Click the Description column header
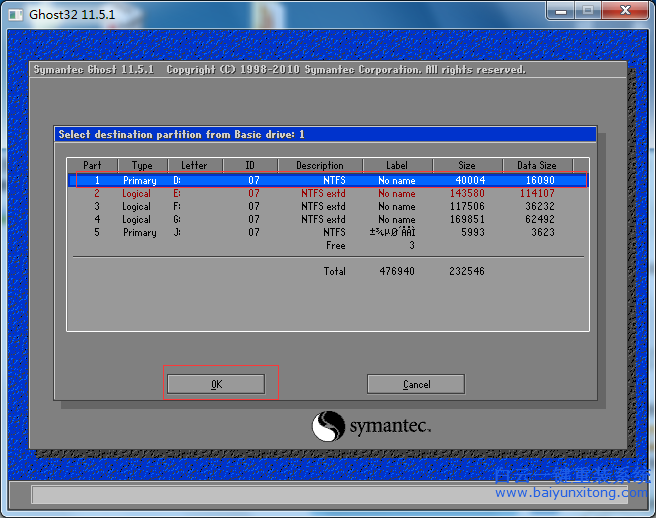Screen dimensions: 656x518 tap(319, 166)
